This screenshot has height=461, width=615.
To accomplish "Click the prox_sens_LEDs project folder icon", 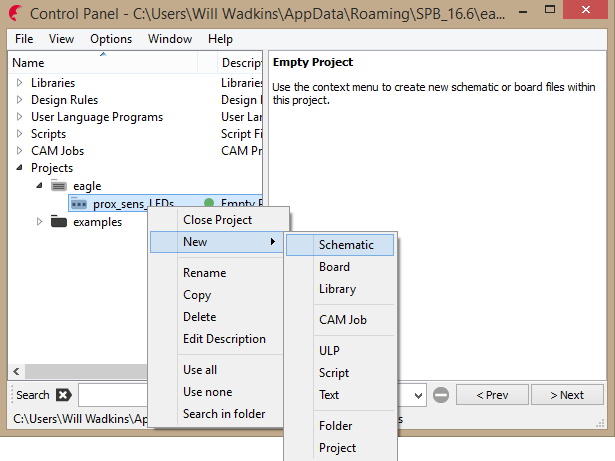I will coord(78,204).
